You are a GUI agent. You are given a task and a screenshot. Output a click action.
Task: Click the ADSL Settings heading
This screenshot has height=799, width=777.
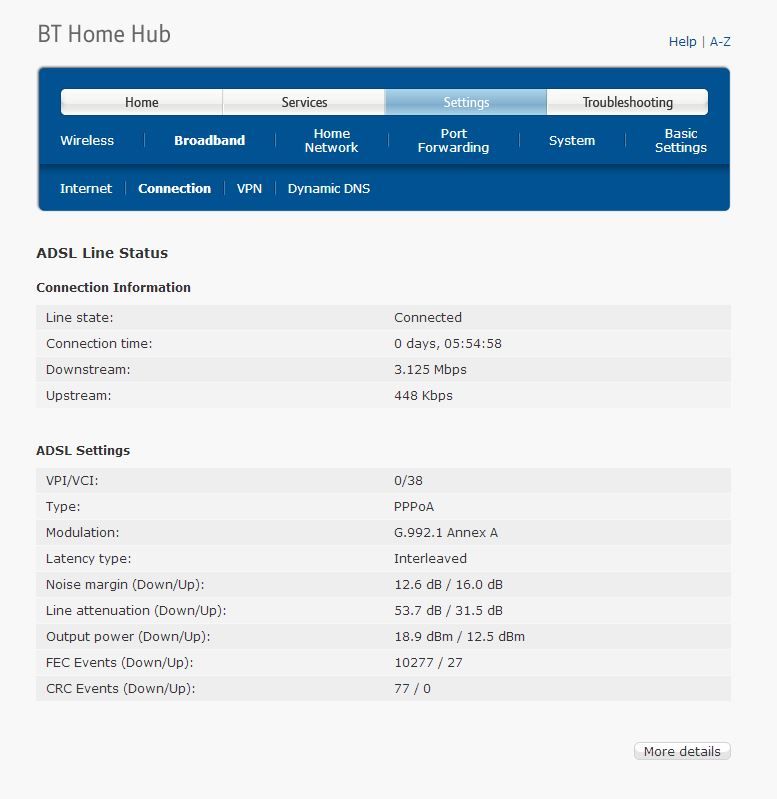point(83,450)
